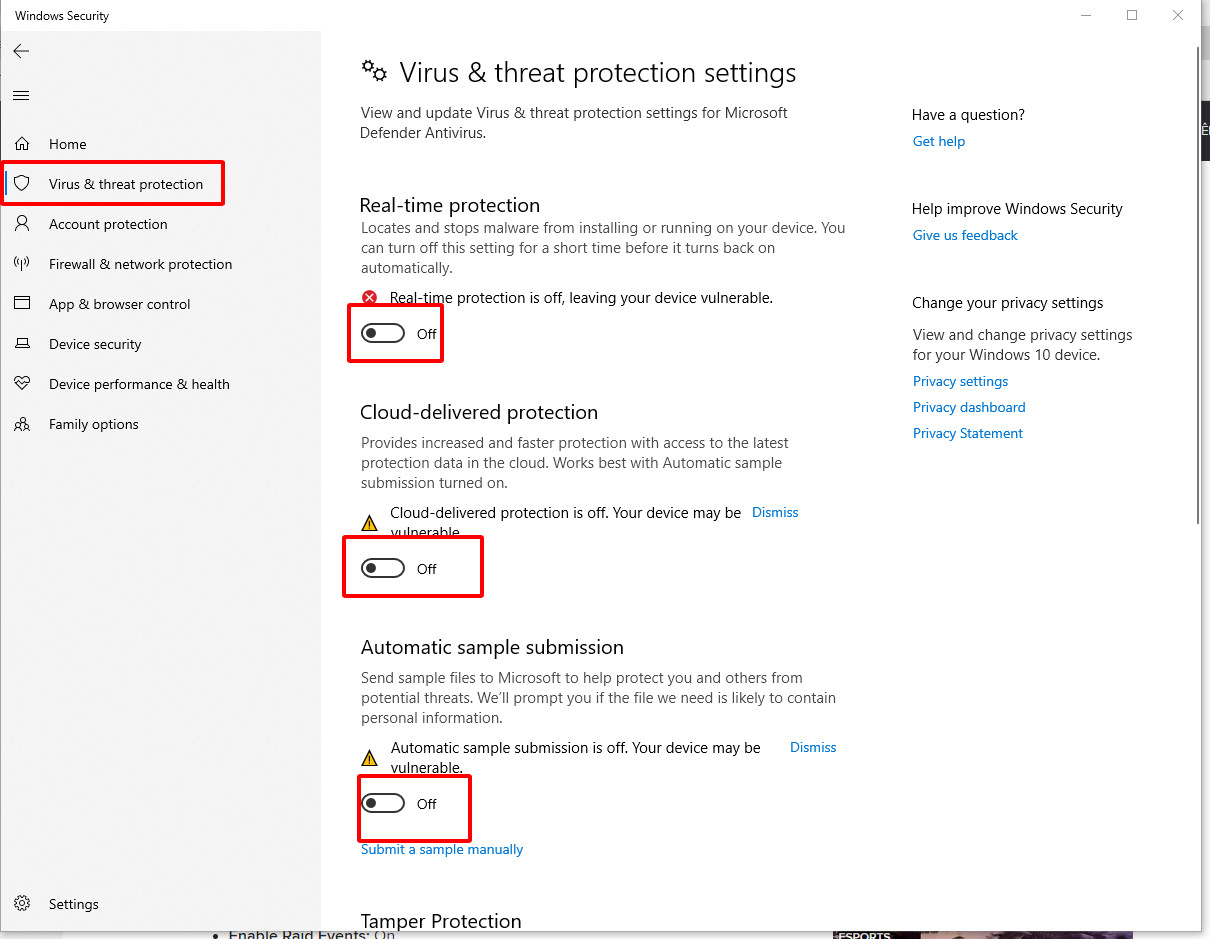Enable the Cloud-delivered protection switch
1210x939 pixels.
pos(383,569)
